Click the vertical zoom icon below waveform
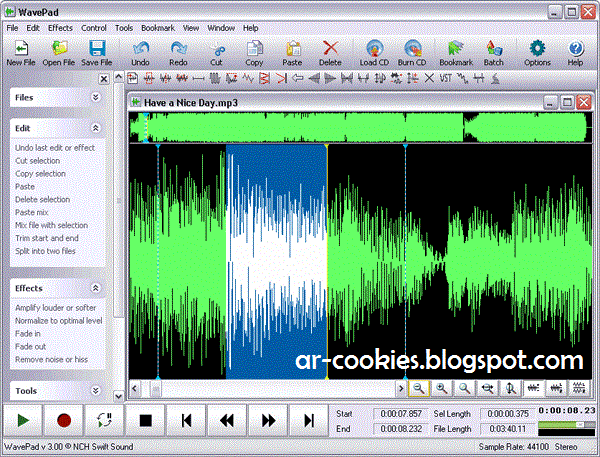The height and width of the screenshot is (457, 600). 510,388
